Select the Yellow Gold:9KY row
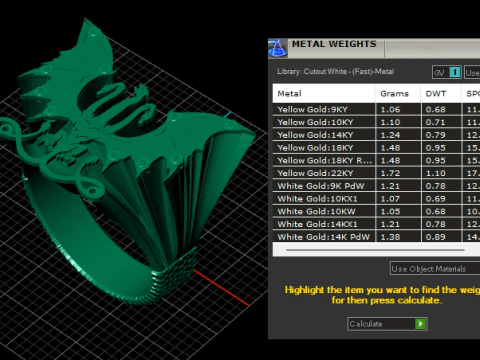Viewport: 480px width, 360px height. point(376,109)
